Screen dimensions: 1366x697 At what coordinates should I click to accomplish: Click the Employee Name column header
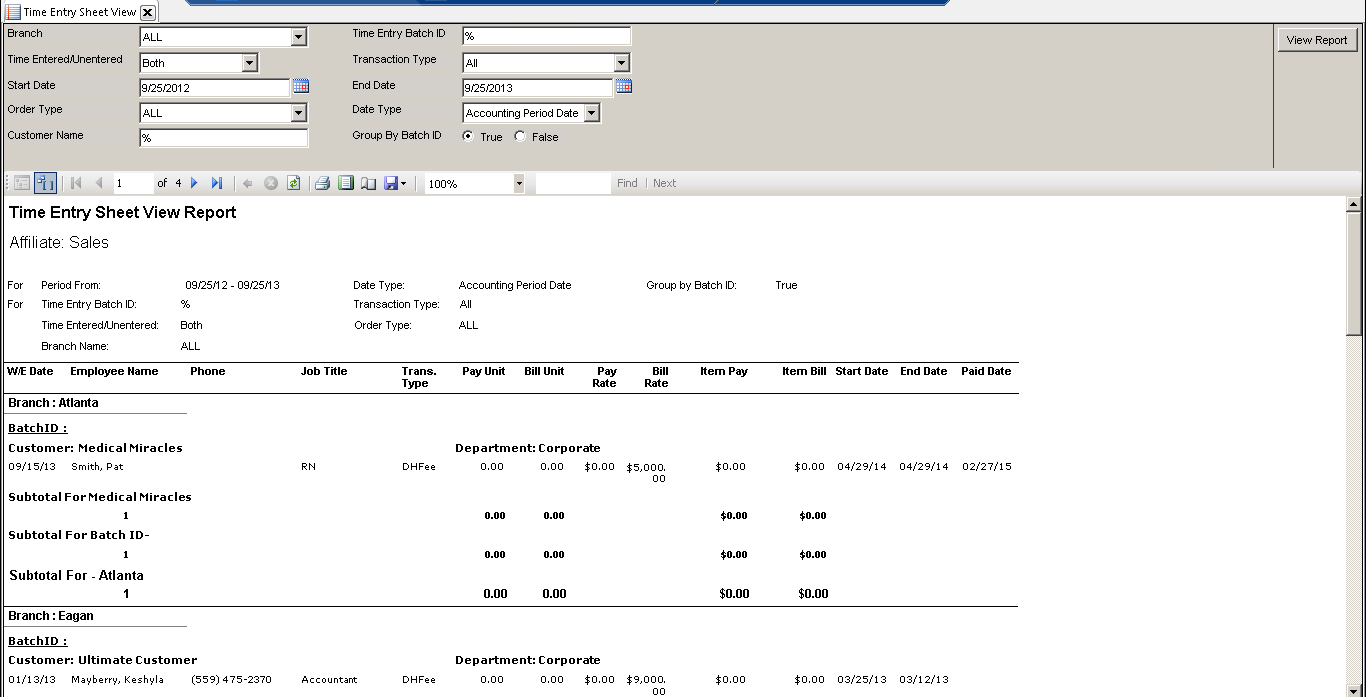(114, 371)
